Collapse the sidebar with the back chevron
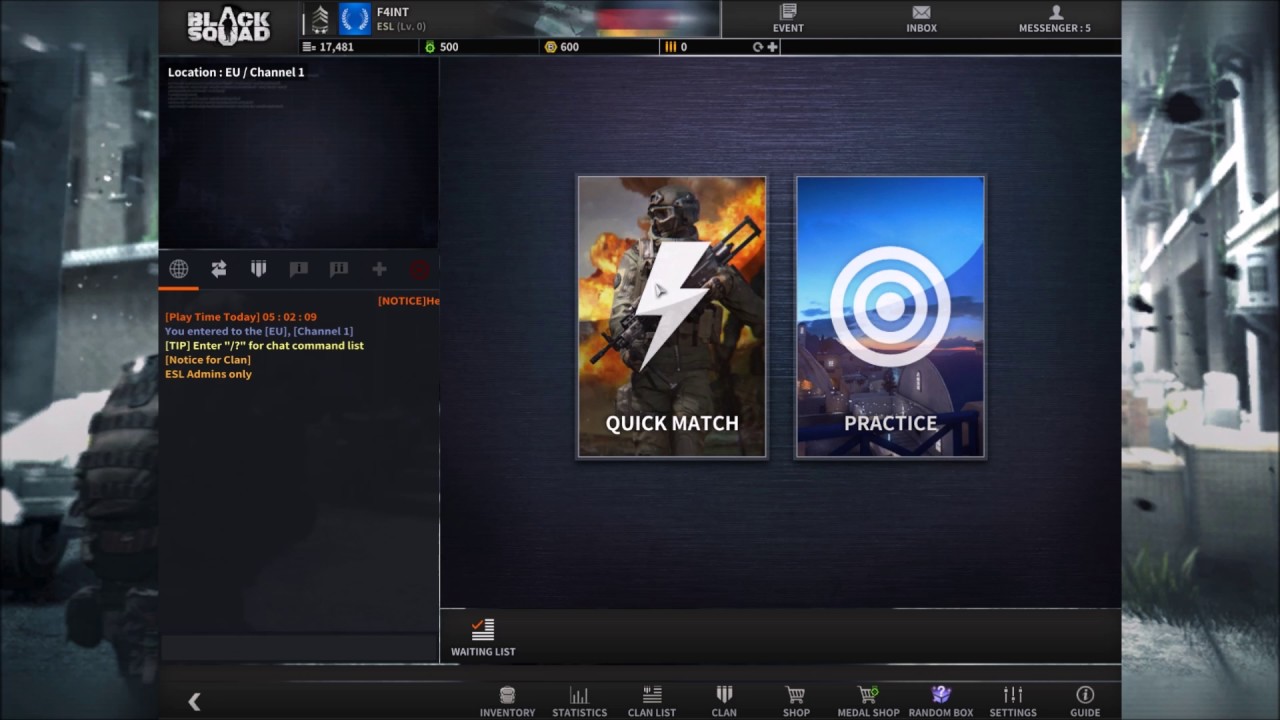1280x720 pixels. [x=194, y=701]
